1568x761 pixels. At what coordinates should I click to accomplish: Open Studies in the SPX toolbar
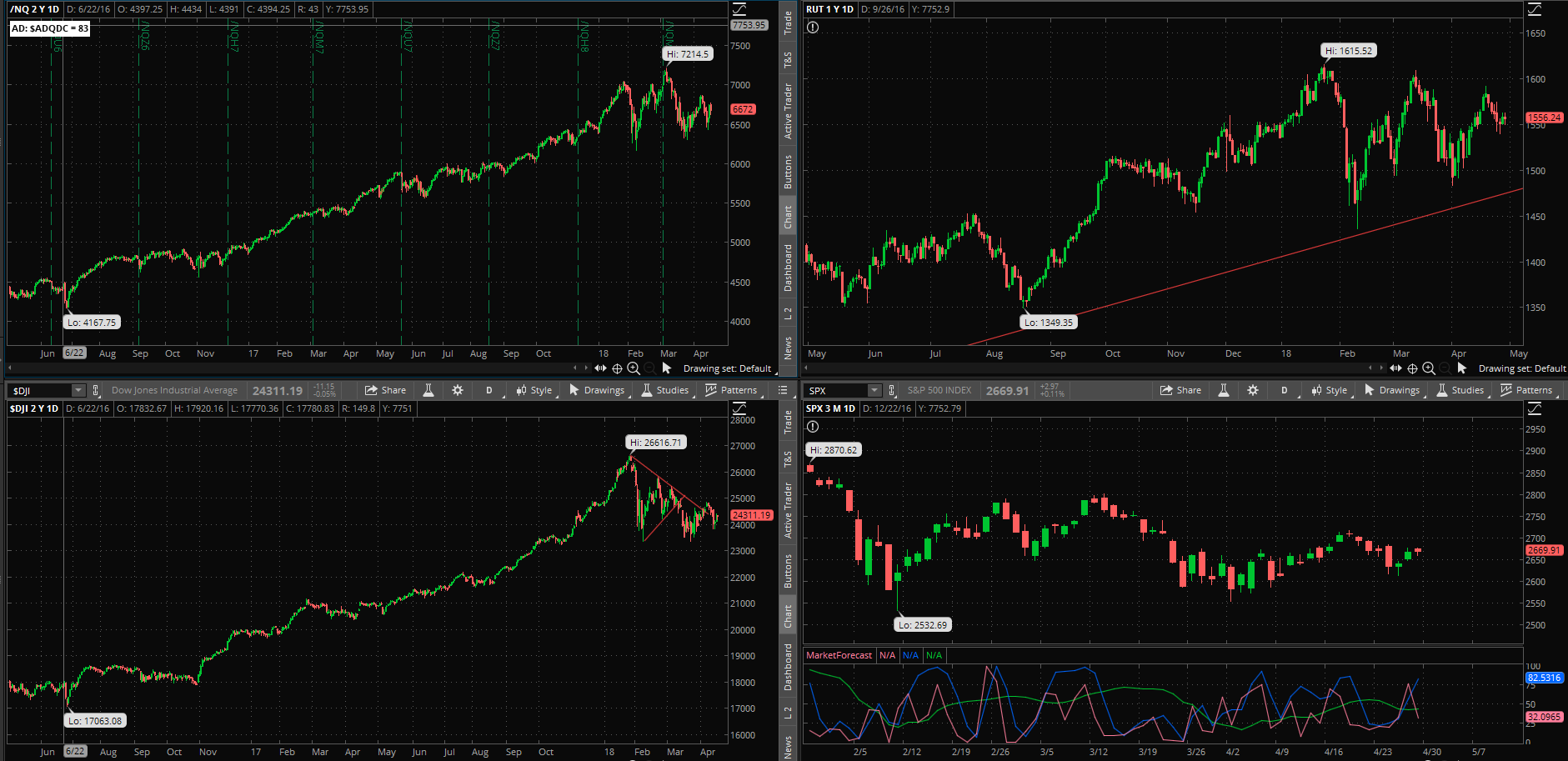pos(1460,390)
